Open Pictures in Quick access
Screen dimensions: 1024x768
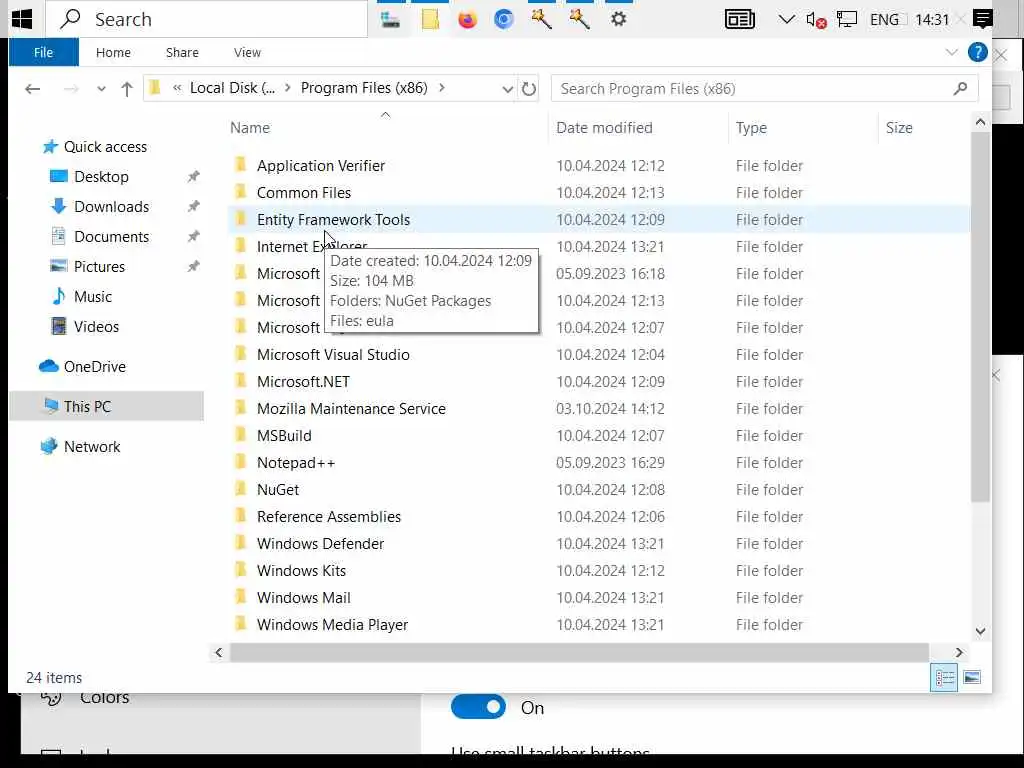99,266
